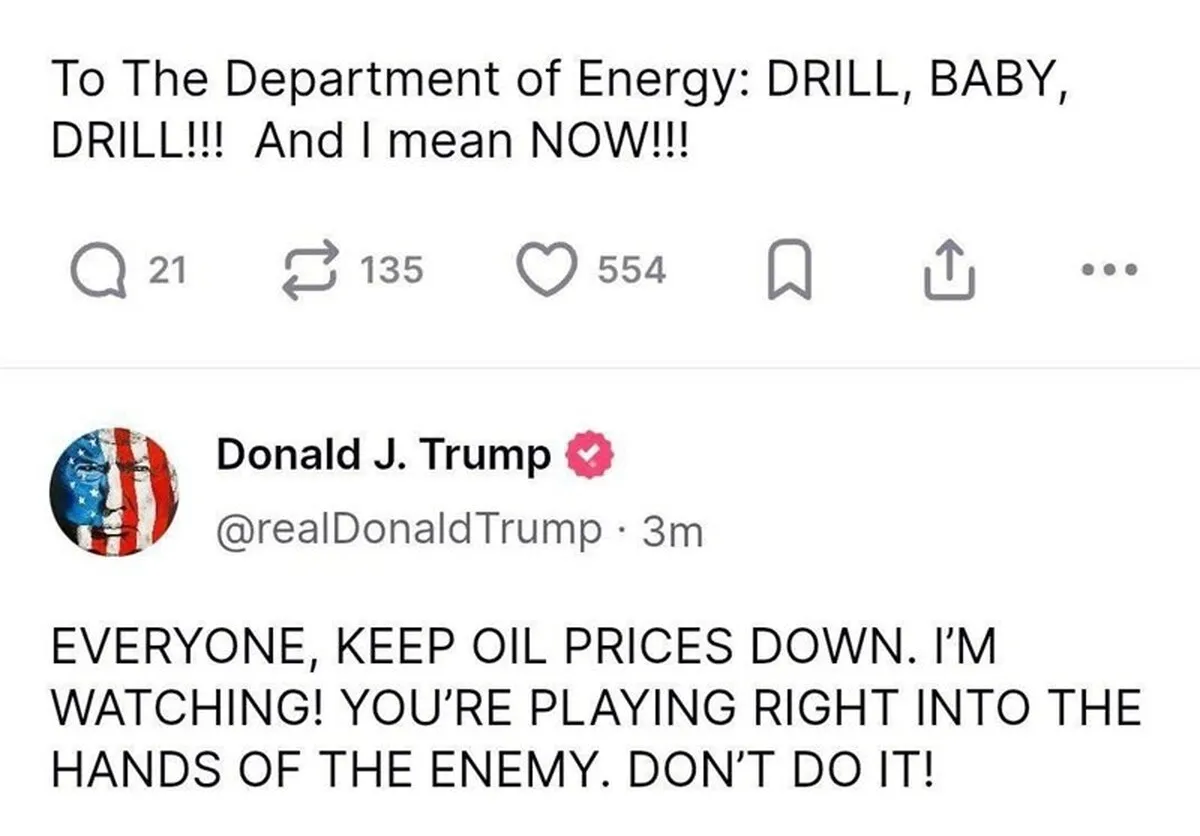
Task: Open the three-dot more options menu
Action: [x=1110, y=269]
